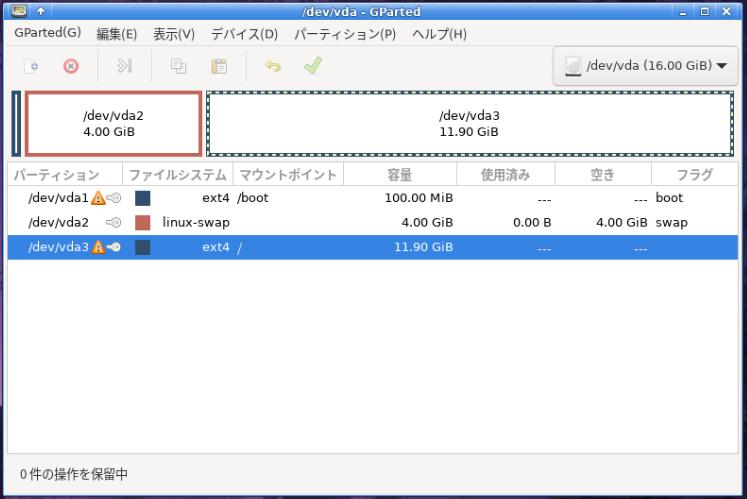Click the パーティション column header
Image resolution: width=747 pixels, height=499 pixels.
point(65,174)
